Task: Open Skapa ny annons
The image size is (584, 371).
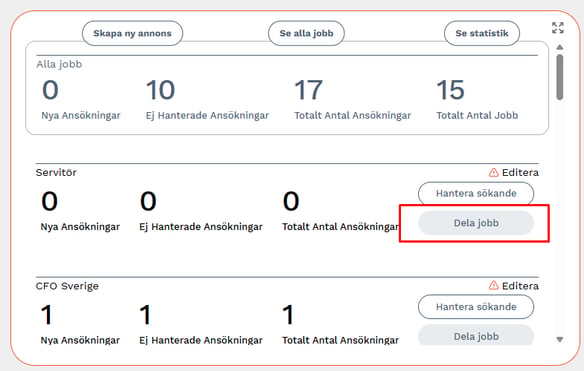Action: [x=132, y=33]
